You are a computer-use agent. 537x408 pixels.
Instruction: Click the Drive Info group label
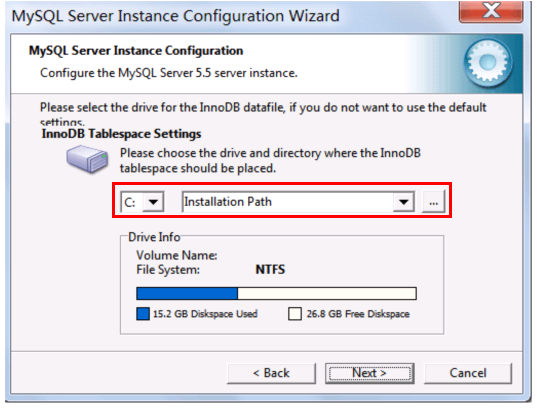click(154, 237)
